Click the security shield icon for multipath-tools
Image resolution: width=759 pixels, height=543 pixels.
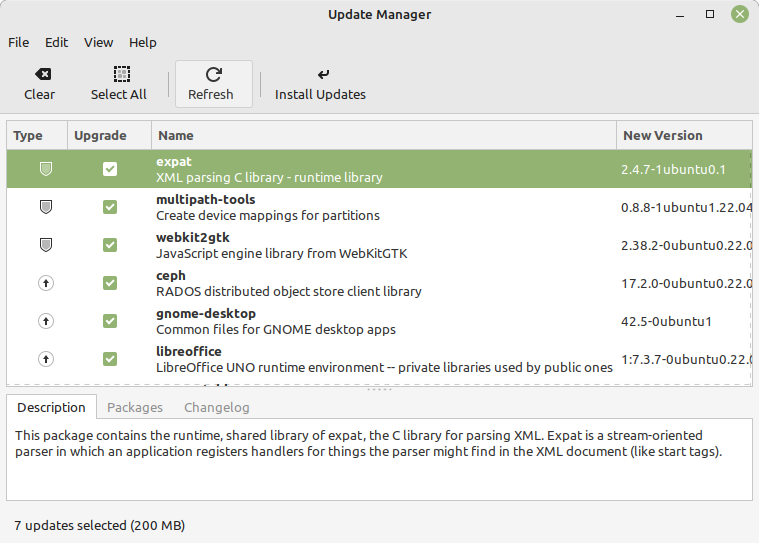[x=46, y=207]
